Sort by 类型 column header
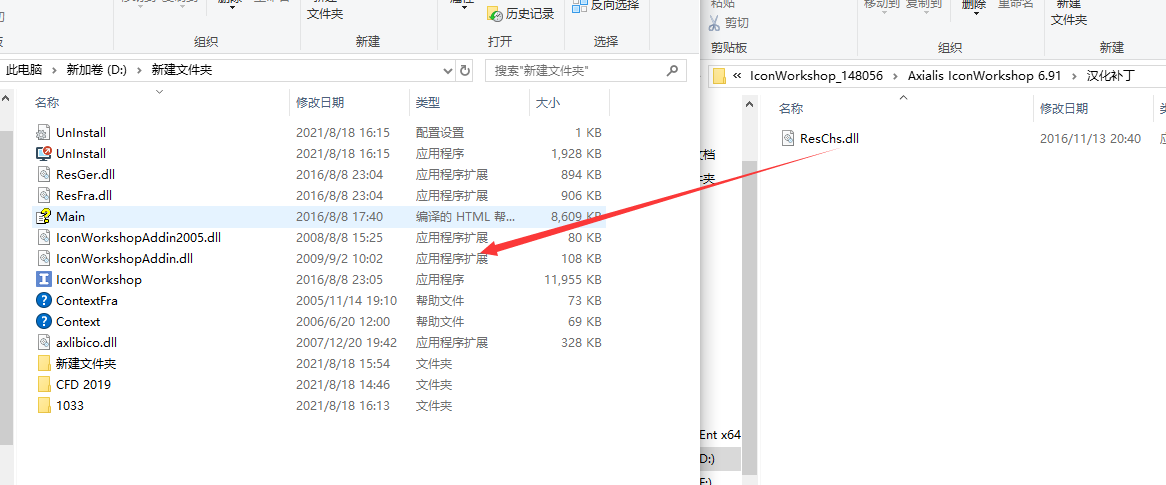The height and width of the screenshot is (485, 1166). coord(428,103)
